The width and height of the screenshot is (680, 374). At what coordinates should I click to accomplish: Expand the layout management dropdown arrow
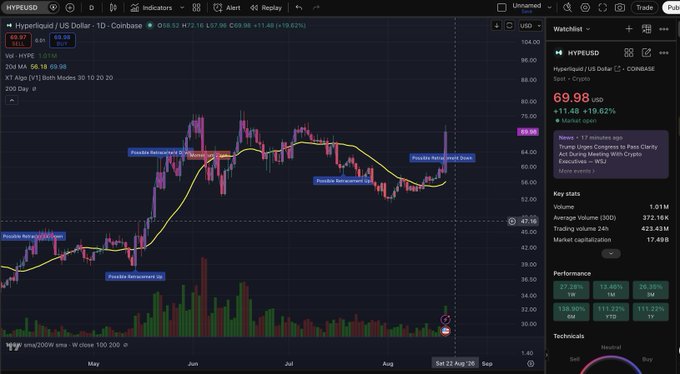tap(549, 7)
